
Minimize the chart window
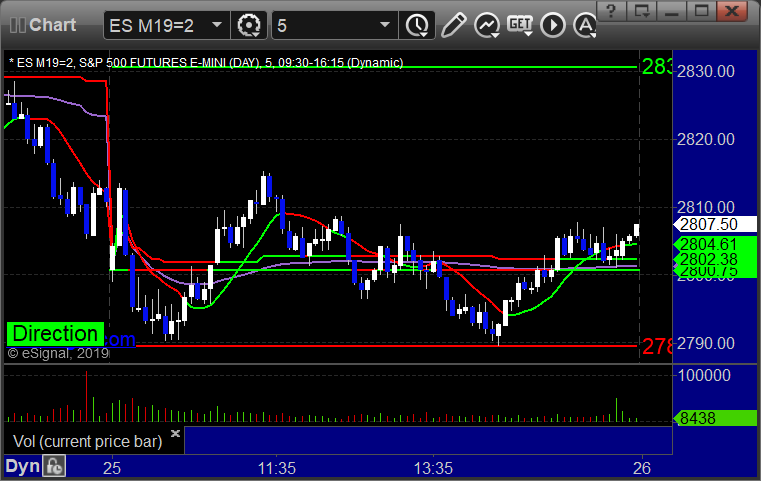pyautogui.click(x=672, y=11)
